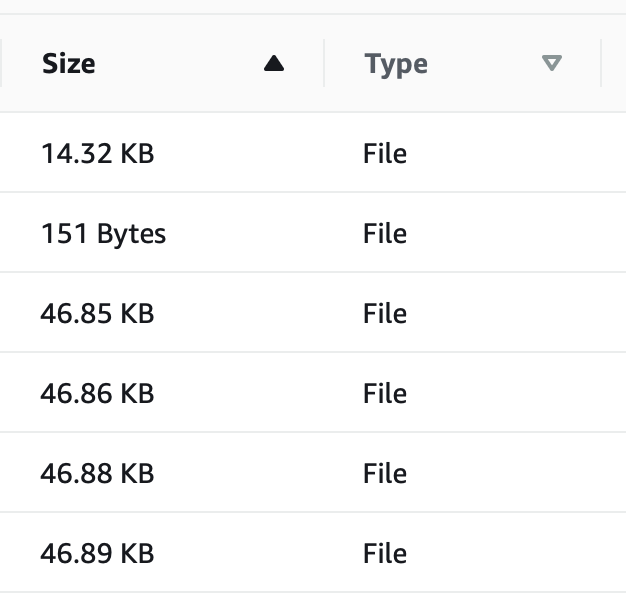Select the 151 Bytes size cell
The height and width of the screenshot is (602, 626).
(x=103, y=234)
